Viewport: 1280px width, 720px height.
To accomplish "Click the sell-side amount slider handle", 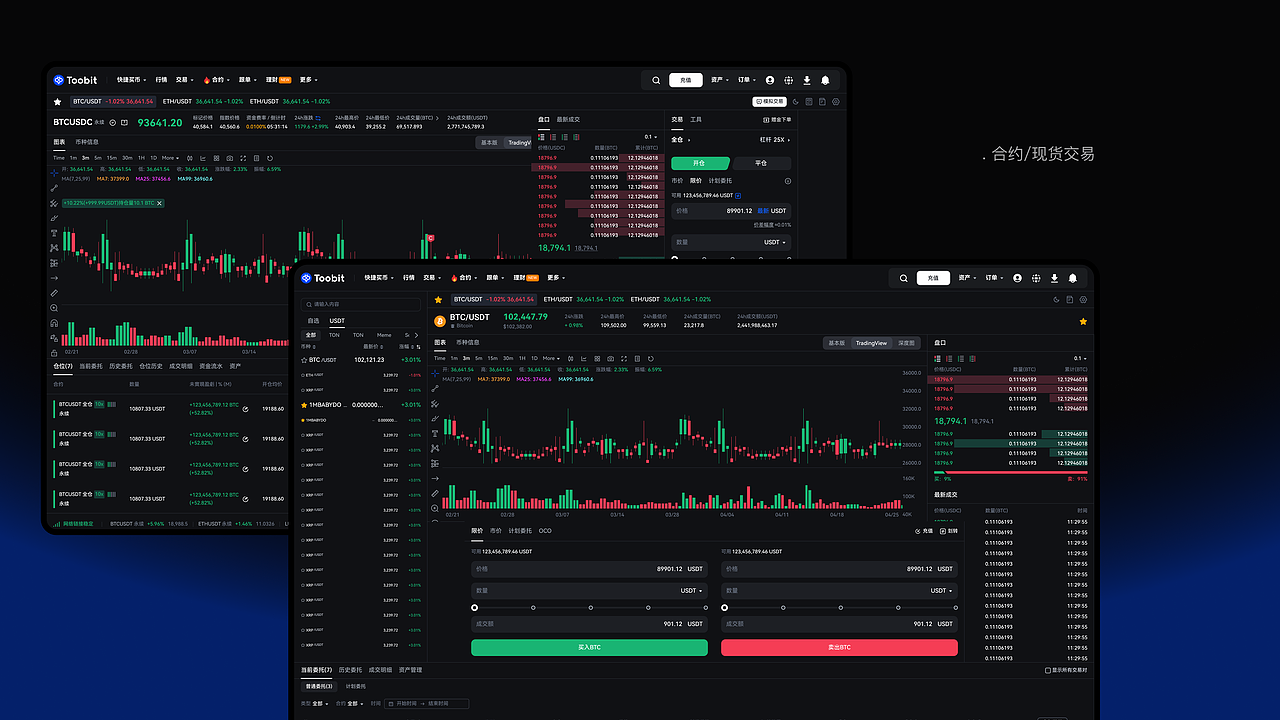I will tap(724, 607).
